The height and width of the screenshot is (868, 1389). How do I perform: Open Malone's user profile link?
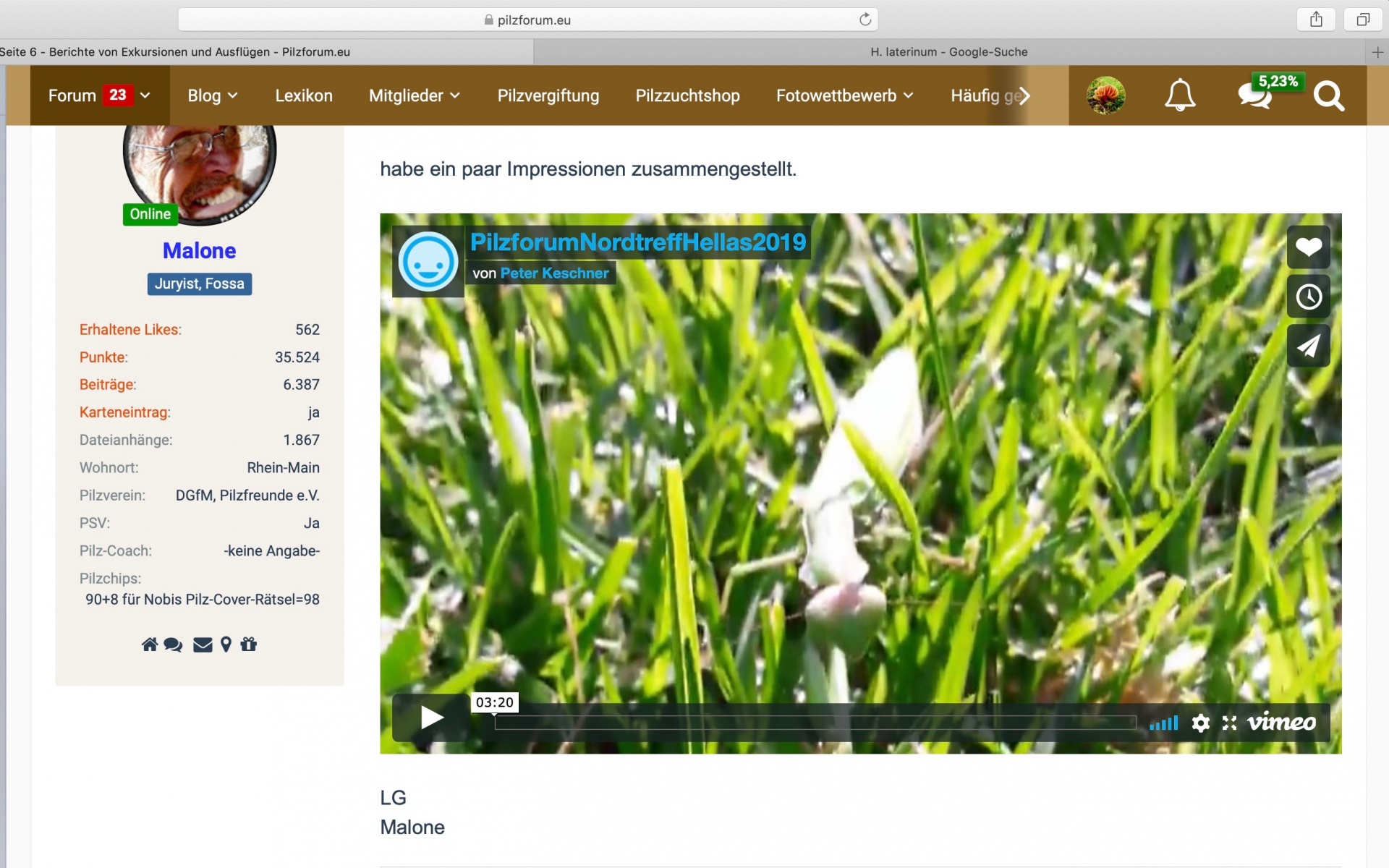click(x=199, y=251)
